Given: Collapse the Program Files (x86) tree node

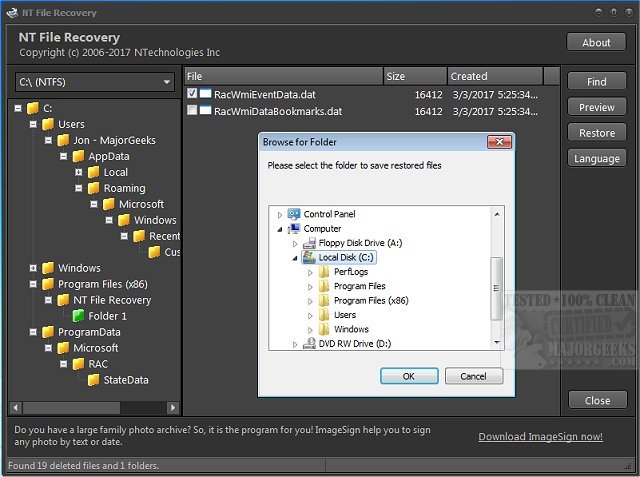Looking at the screenshot, I should pyautogui.click(x=33, y=284).
